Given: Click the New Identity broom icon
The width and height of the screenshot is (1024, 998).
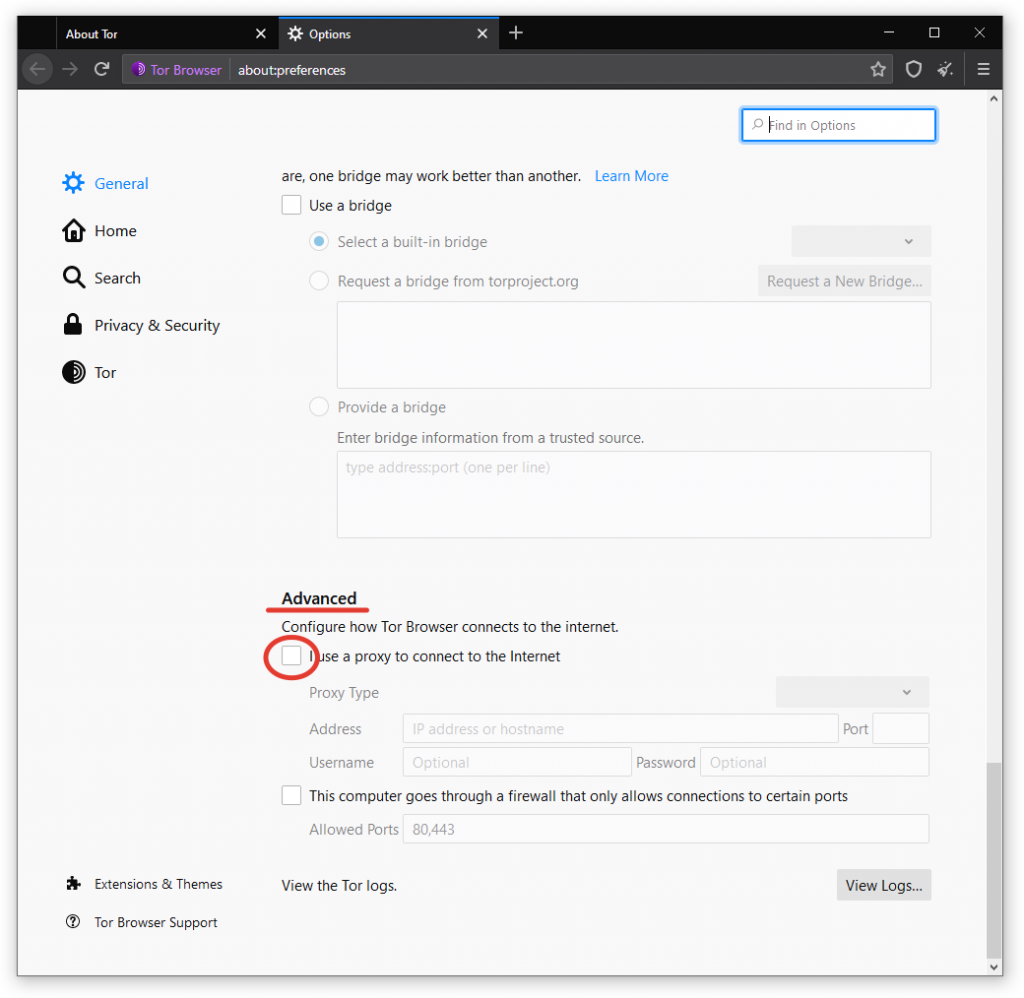Looking at the screenshot, I should point(945,69).
